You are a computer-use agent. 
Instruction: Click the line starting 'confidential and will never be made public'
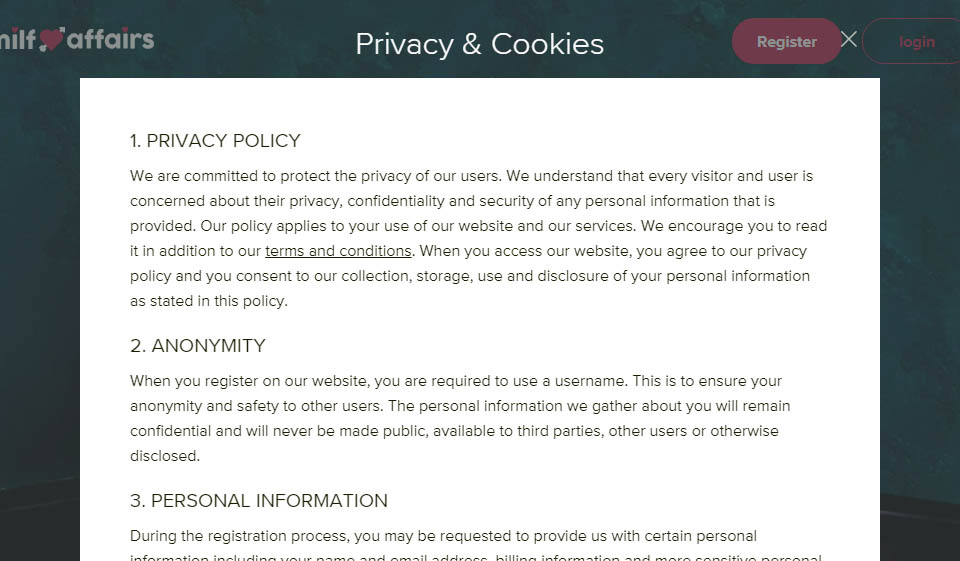(x=454, y=431)
